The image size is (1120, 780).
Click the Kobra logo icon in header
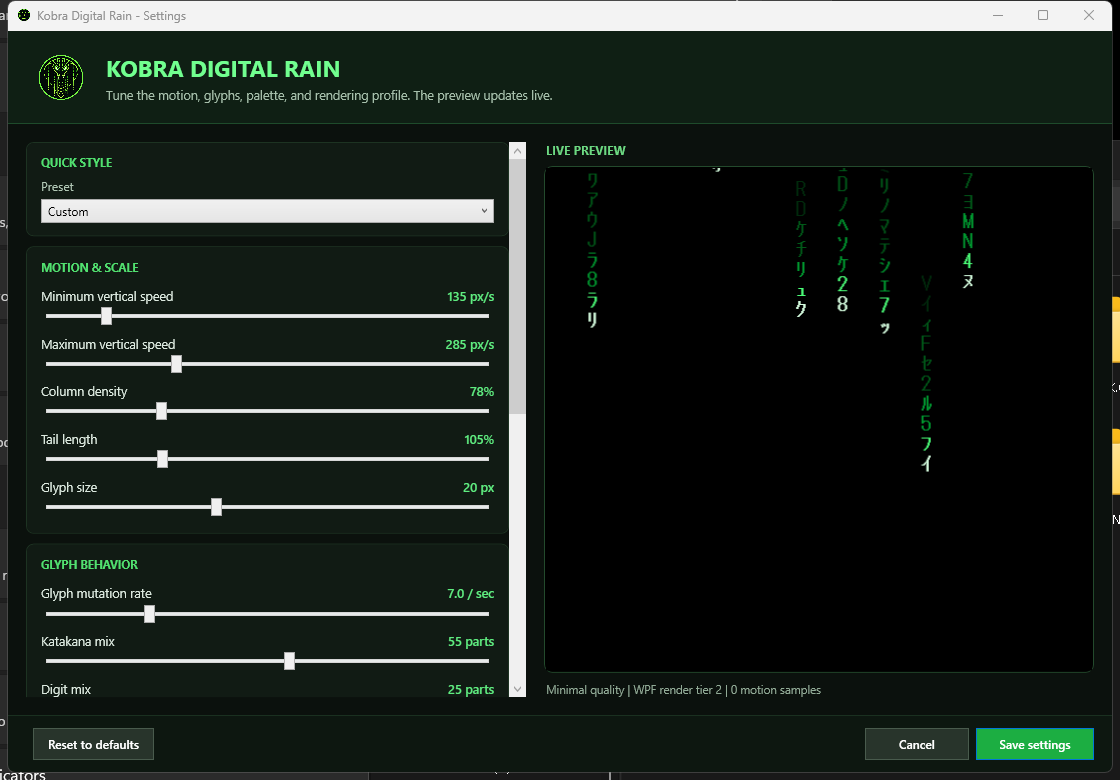(x=61, y=77)
